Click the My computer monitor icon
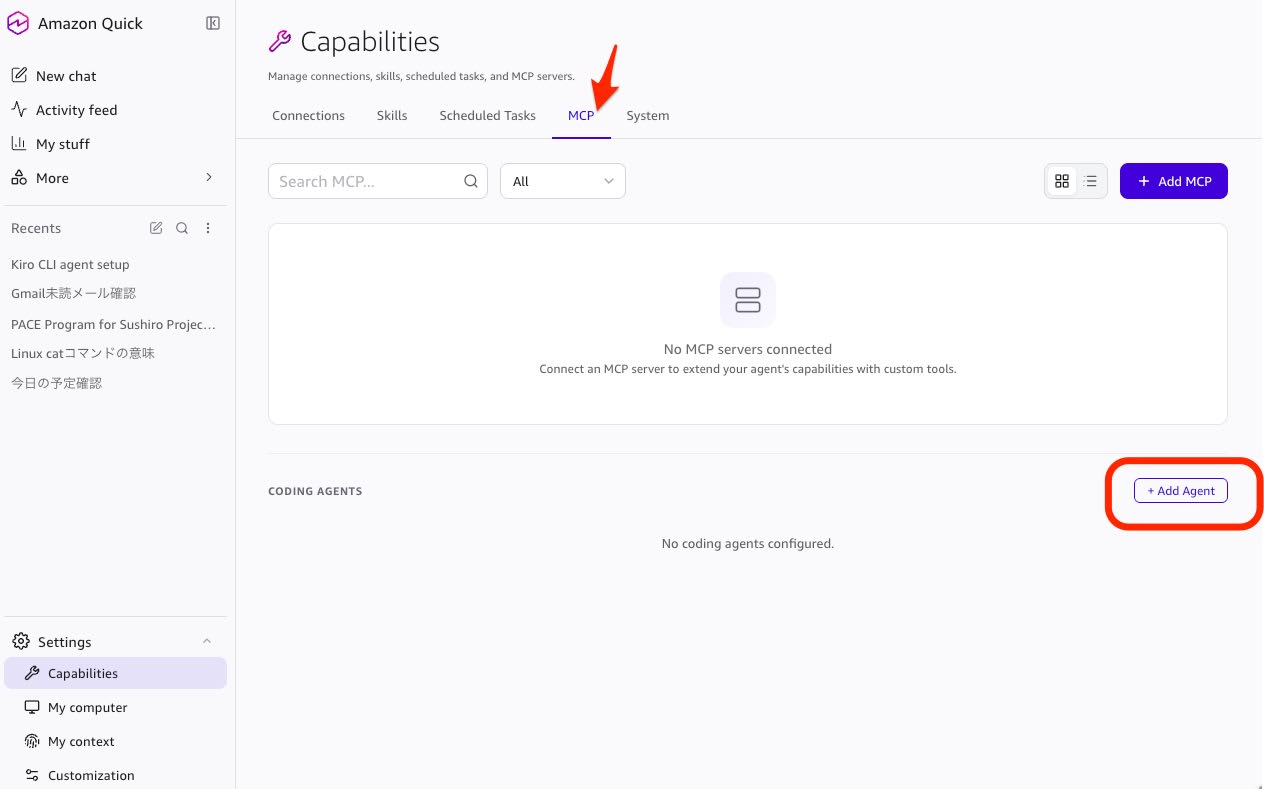Screen dimensions: 1264x789 (x=31, y=707)
